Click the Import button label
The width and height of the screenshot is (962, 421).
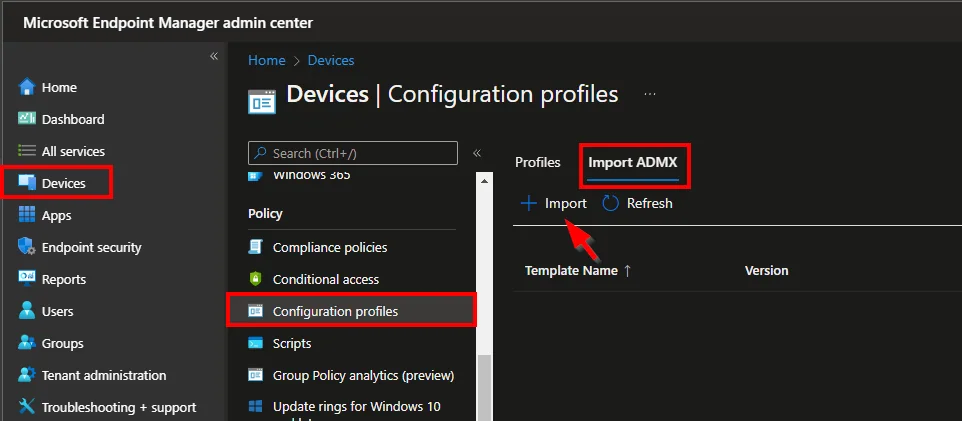pyautogui.click(x=566, y=203)
